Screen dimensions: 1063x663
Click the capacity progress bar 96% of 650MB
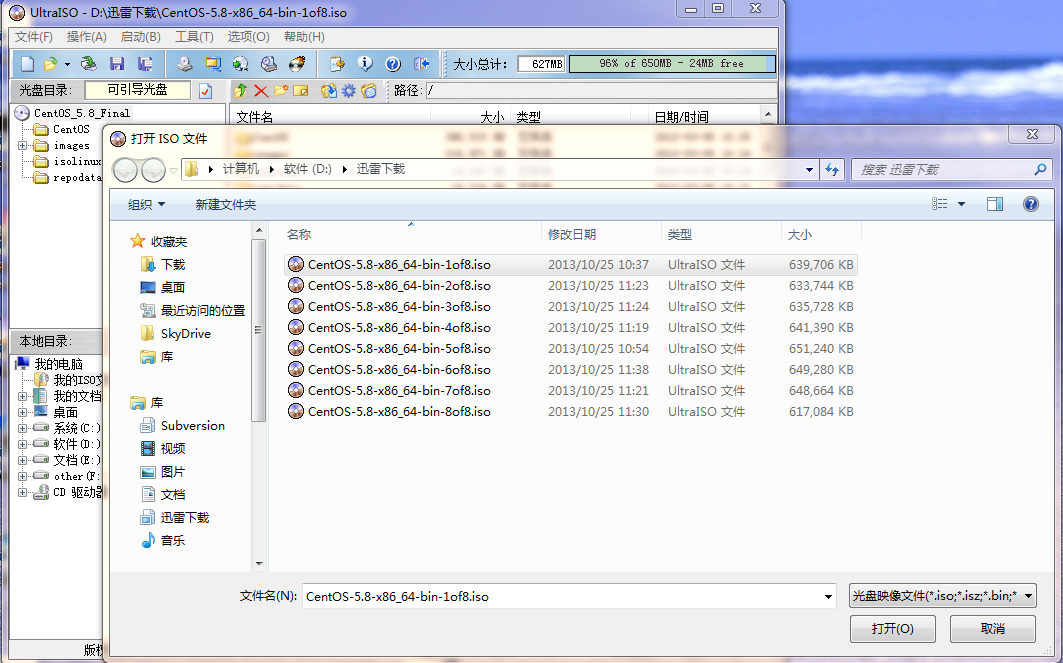pos(672,64)
